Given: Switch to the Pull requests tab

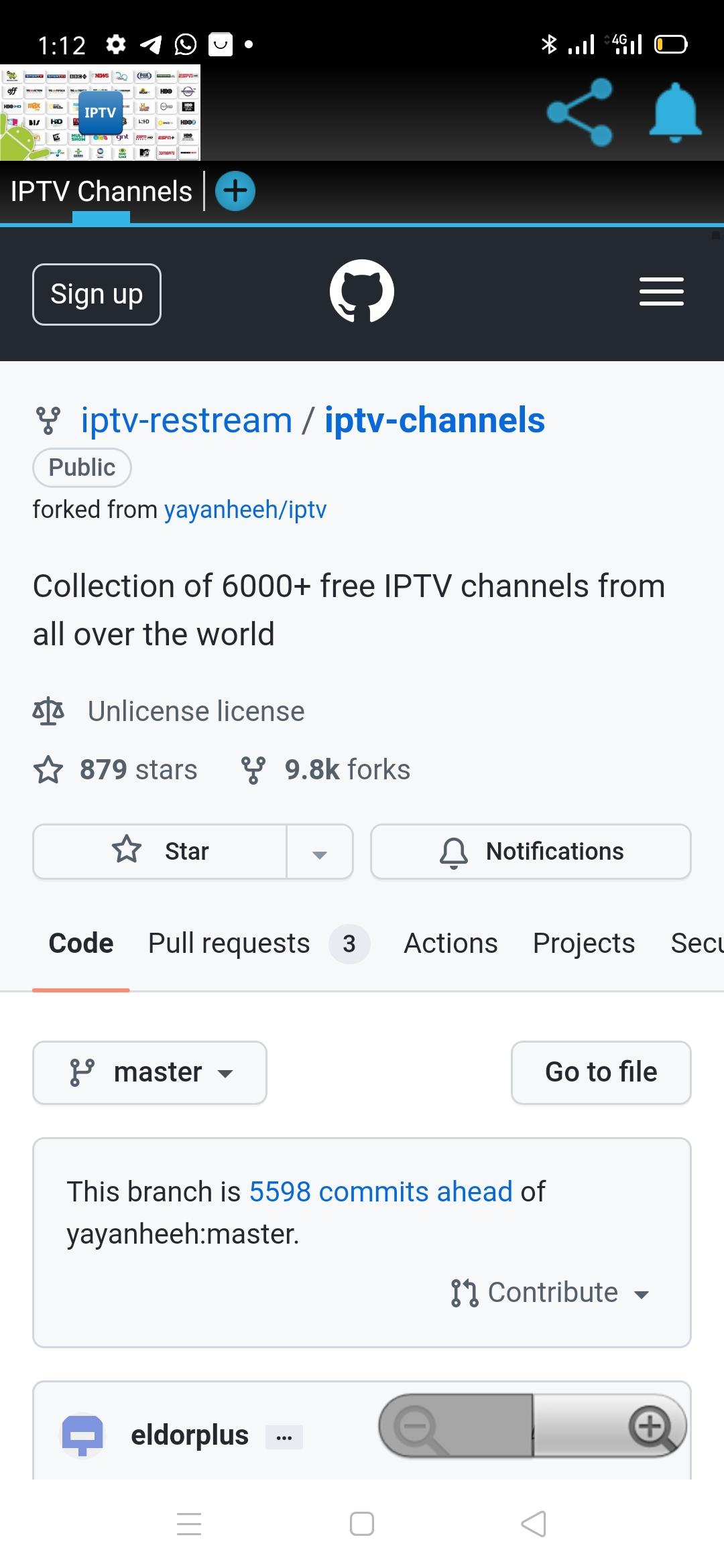Looking at the screenshot, I should 259,943.
